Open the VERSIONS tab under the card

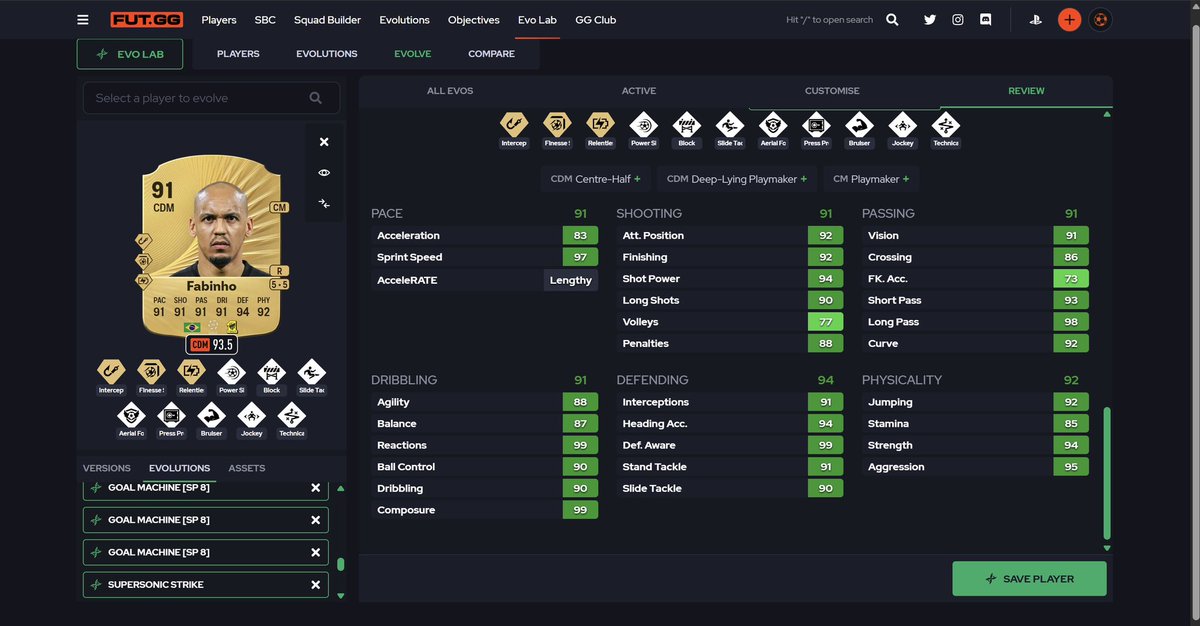(x=107, y=468)
